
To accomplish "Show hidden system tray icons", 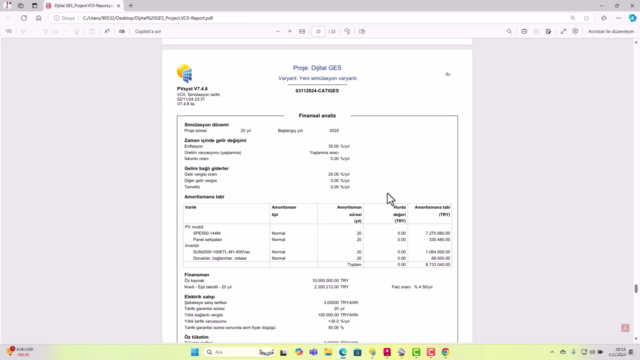I will pos(552,352).
